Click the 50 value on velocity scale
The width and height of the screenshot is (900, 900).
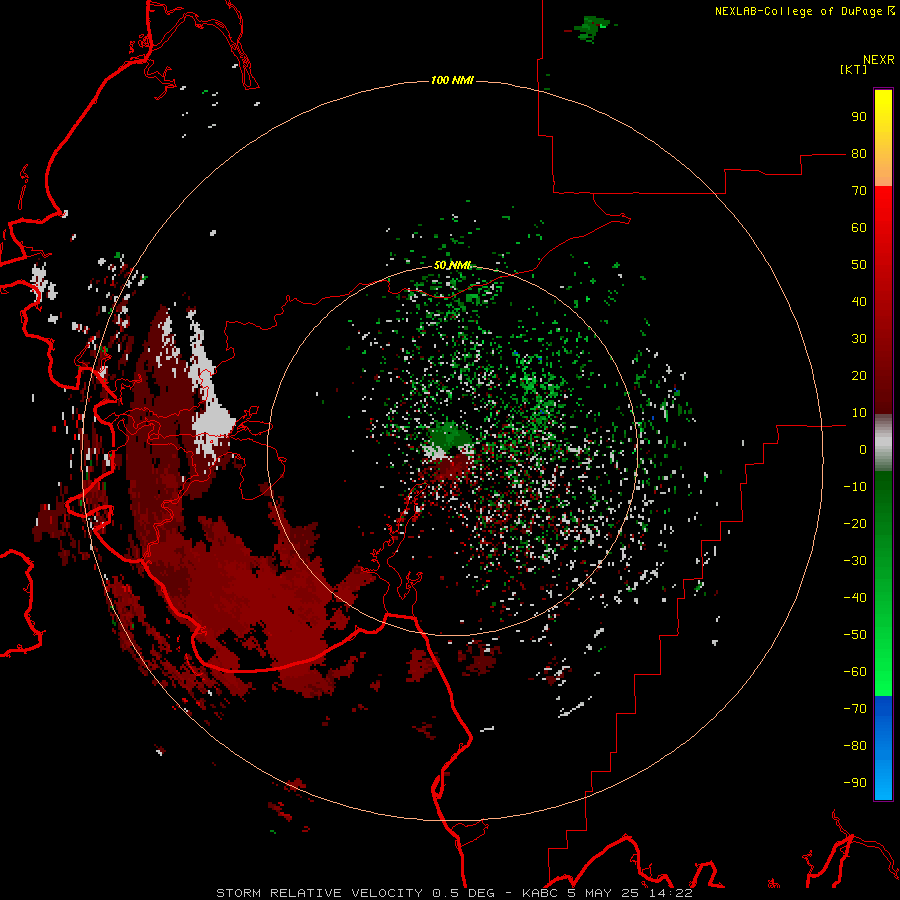pyautogui.click(x=859, y=265)
